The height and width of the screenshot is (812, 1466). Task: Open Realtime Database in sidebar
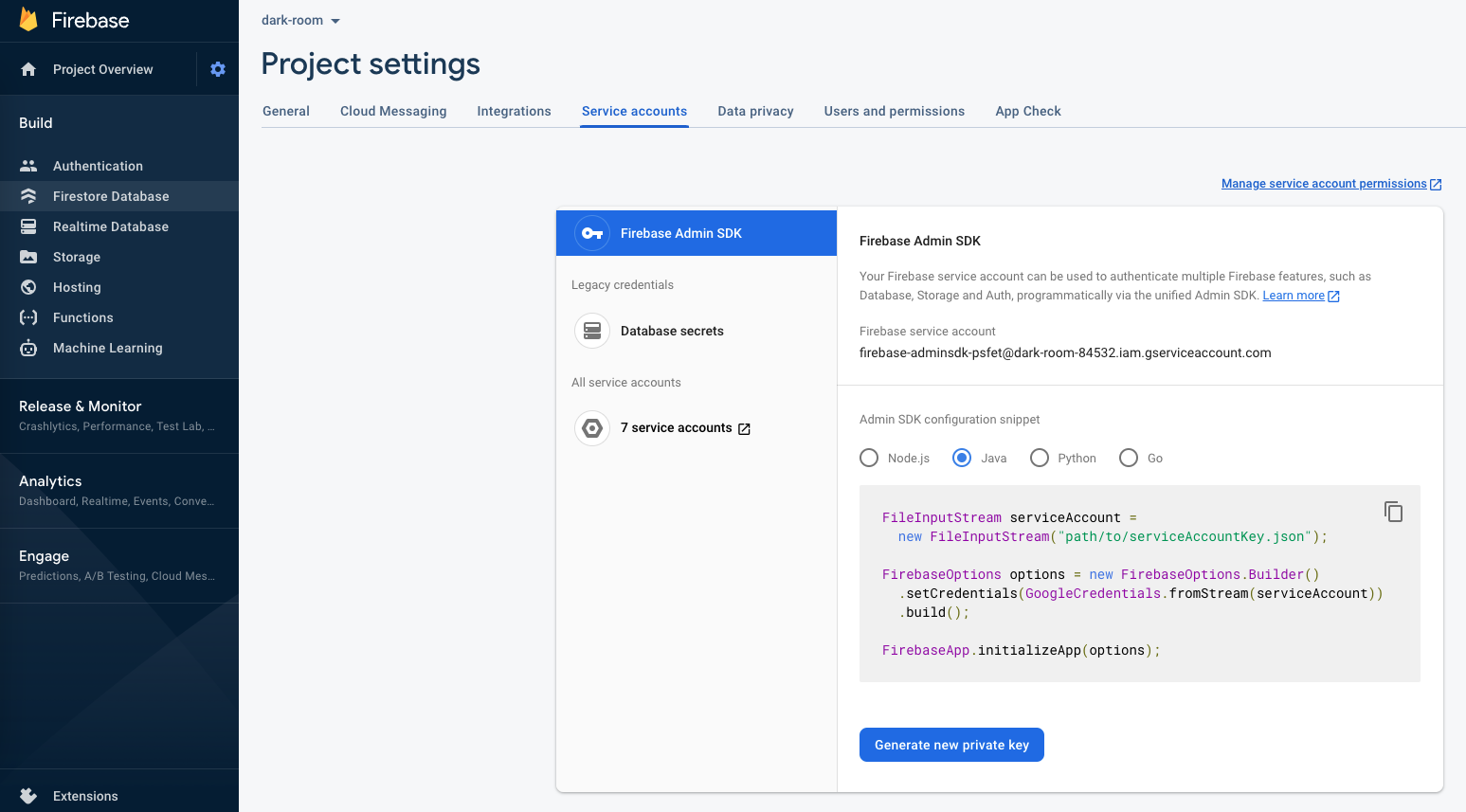click(x=119, y=226)
